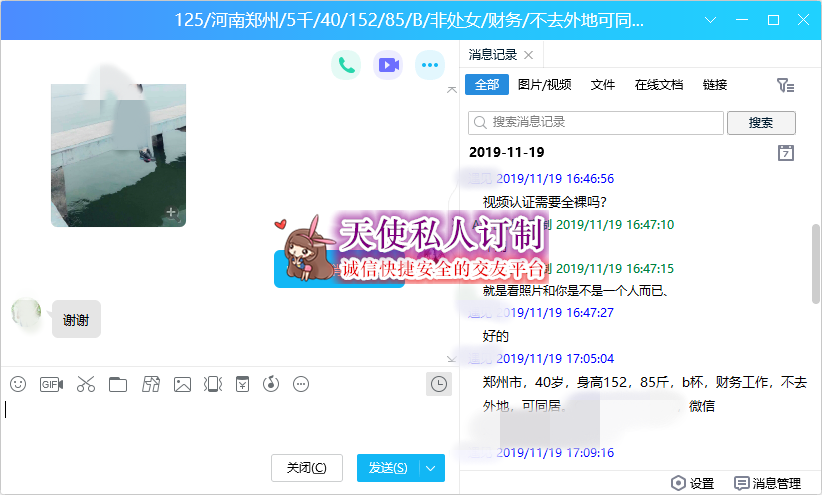Screen dimensions: 822x495
Task: Start a voice call with the phone icon
Action: pos(346,66)
